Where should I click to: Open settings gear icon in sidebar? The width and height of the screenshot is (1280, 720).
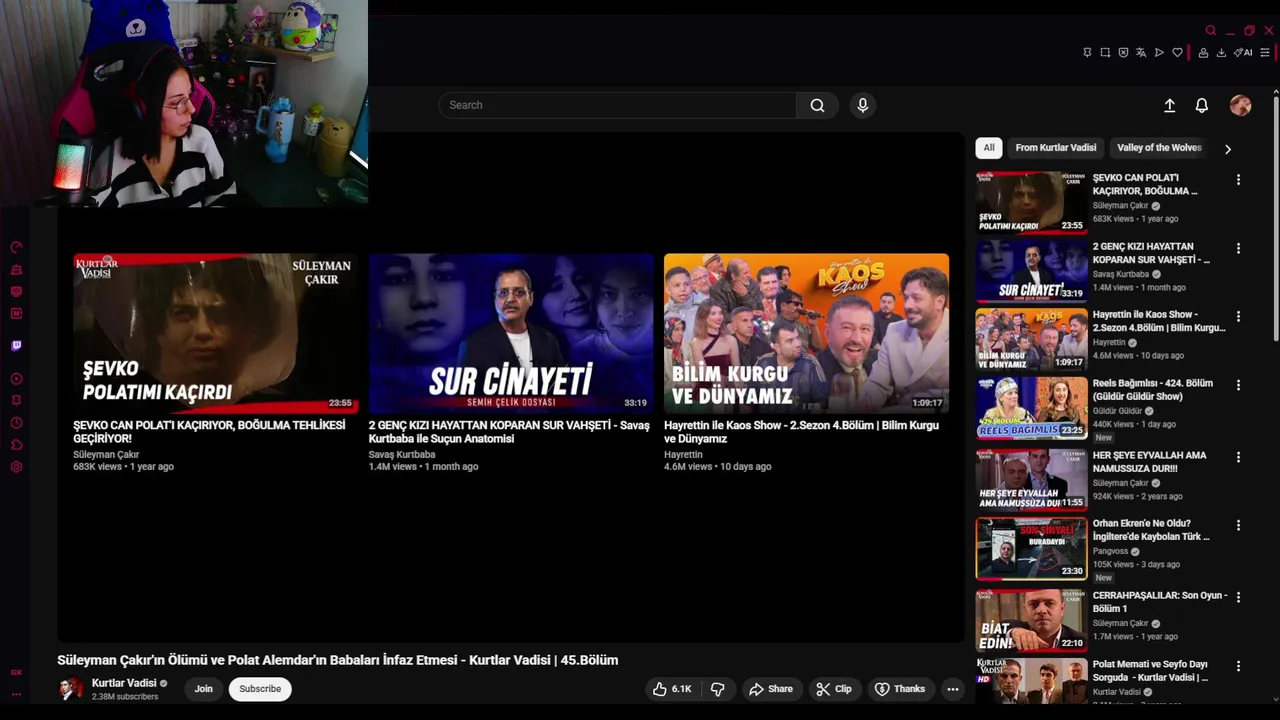tap(16, 467)
